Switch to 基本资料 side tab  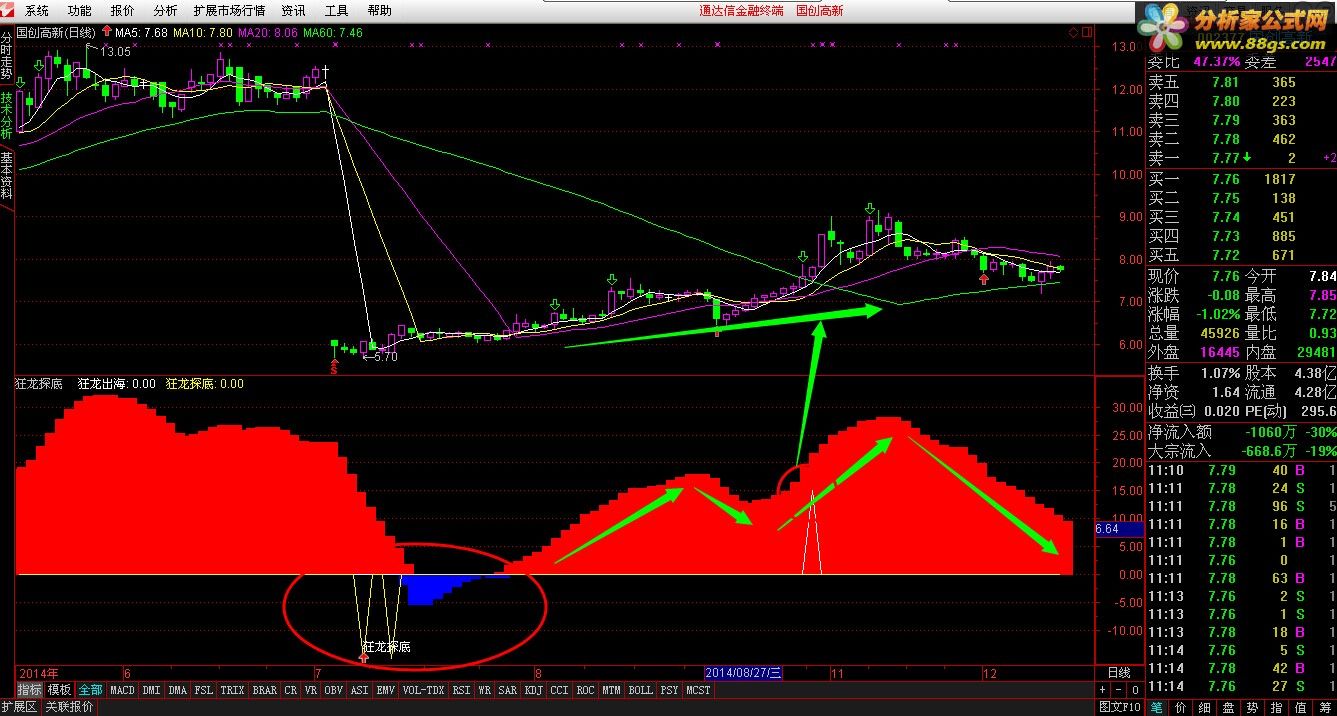pyautogui.click(x=7, y=177)
